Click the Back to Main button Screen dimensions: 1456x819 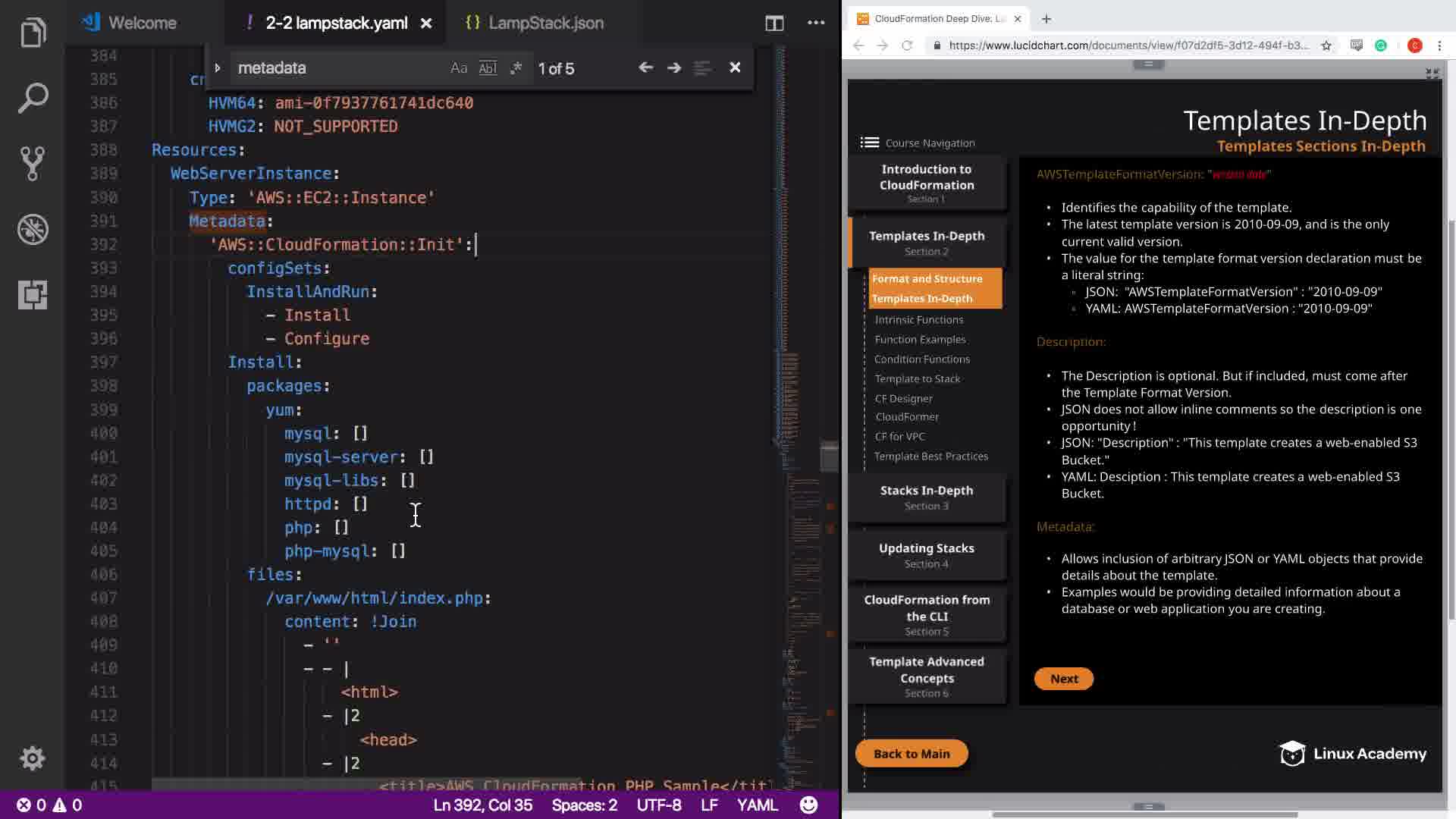[912, 753]
